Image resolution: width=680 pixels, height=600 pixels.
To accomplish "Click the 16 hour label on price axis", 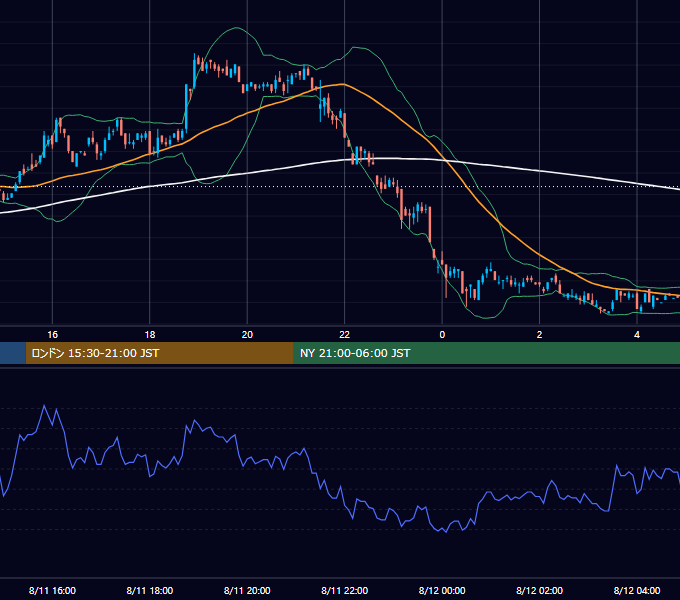I will tap(52, 335).
